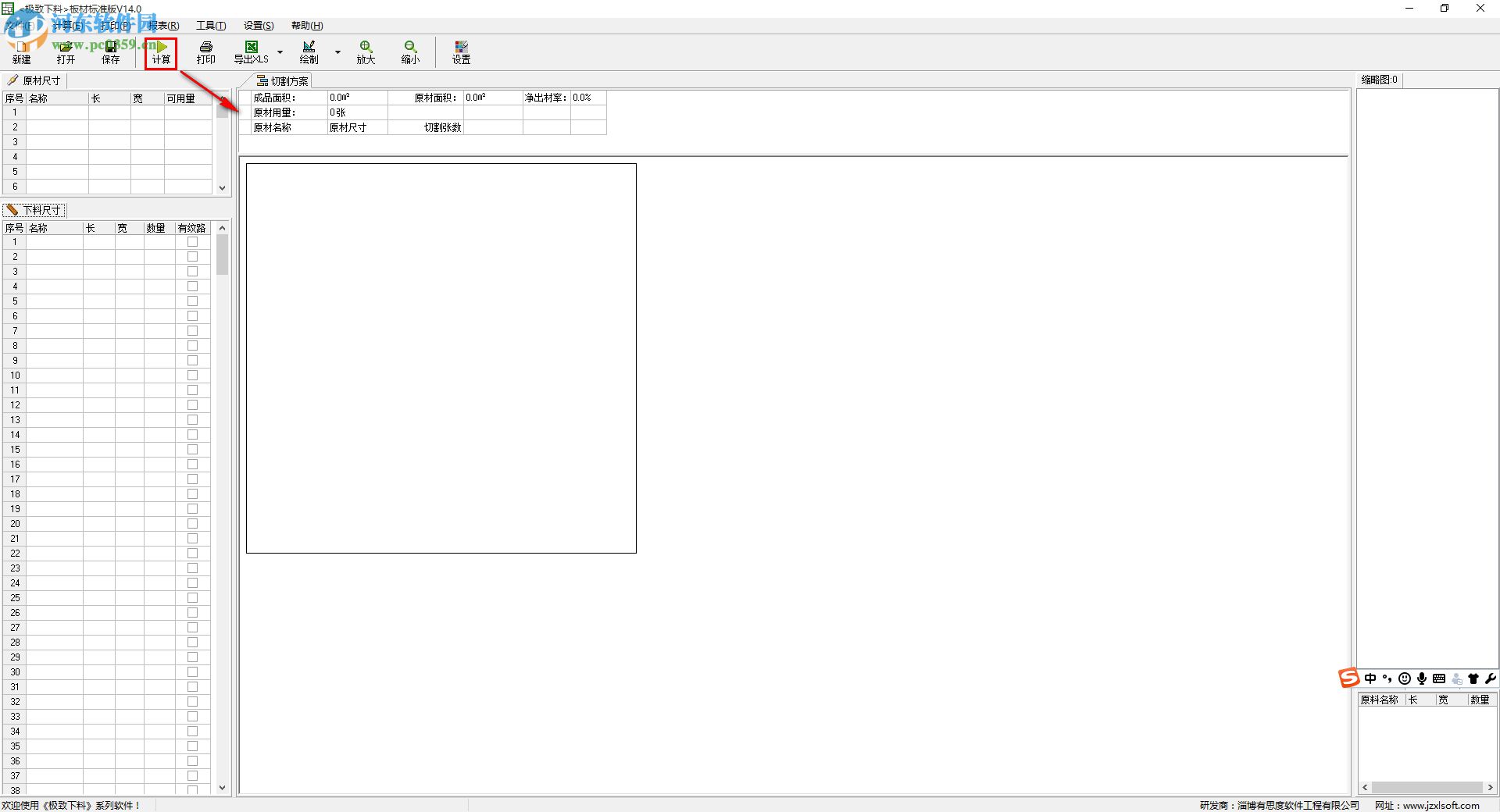The height and width of the screenshot is (812, 1500).
Task: Toggle the 有纹路 checkbox in row 12
Action: click(x=192, y=405)
